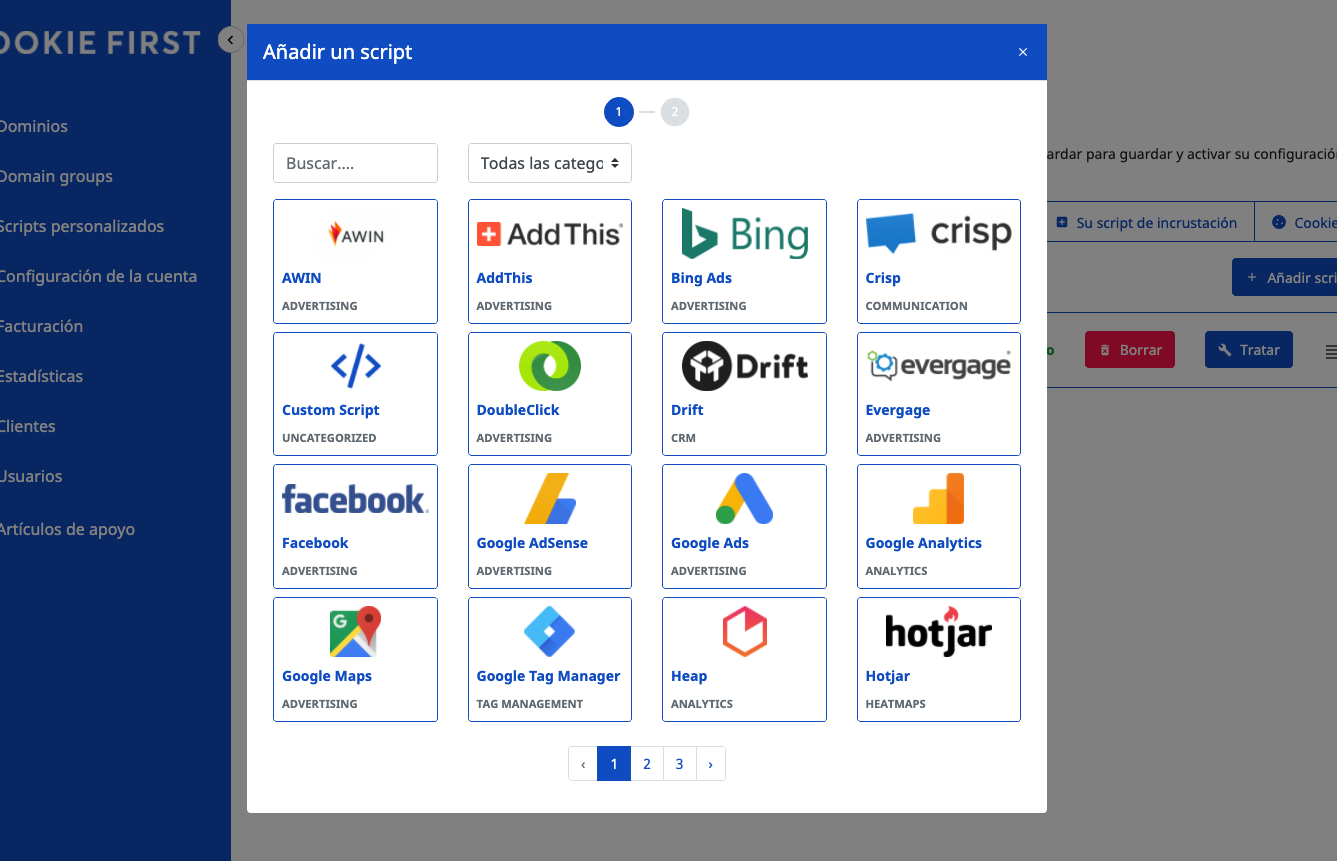Click the COOKIE FIRST logo text

click(x=100, y=42)
